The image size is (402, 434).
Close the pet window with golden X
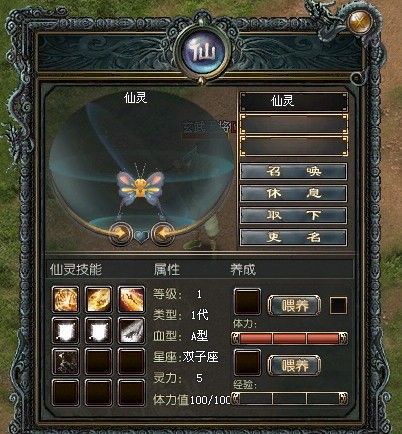[359, 22]
